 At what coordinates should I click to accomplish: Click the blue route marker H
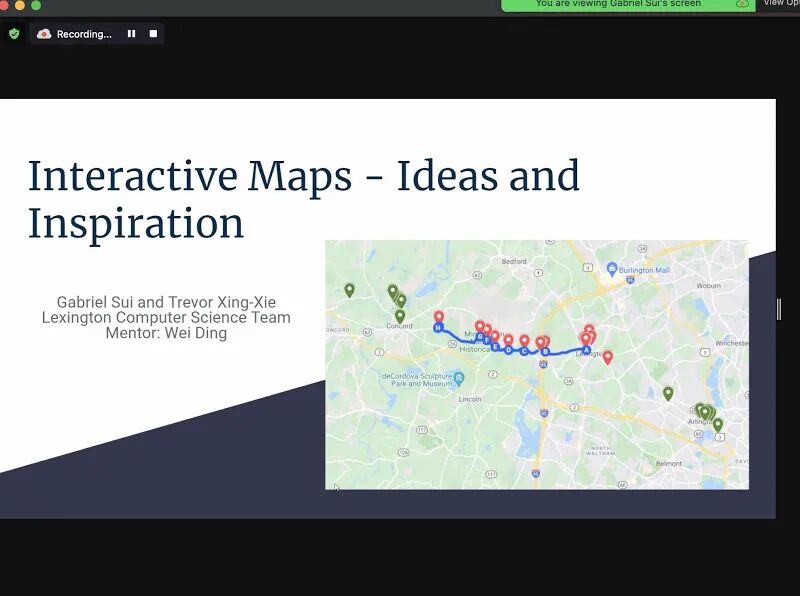click(438, 328)
